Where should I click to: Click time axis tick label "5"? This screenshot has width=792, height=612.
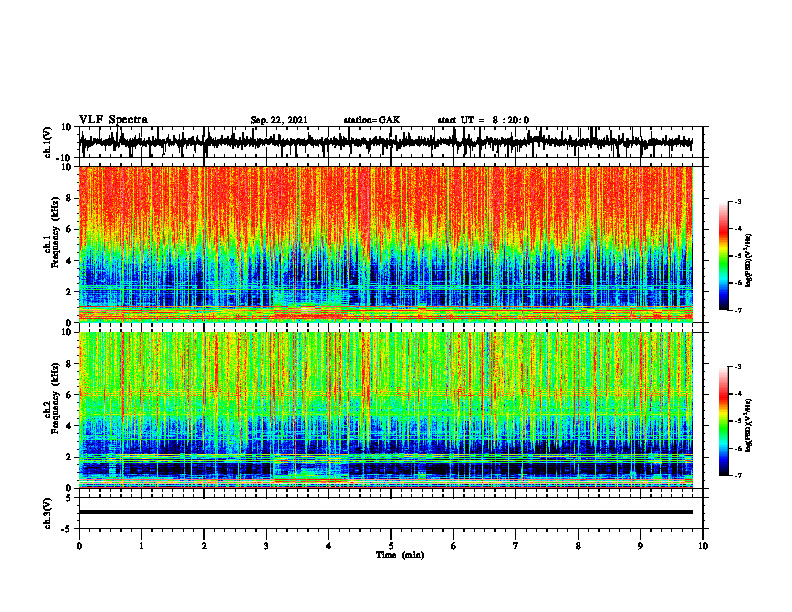pyautogui.click(x=391, y=546)
